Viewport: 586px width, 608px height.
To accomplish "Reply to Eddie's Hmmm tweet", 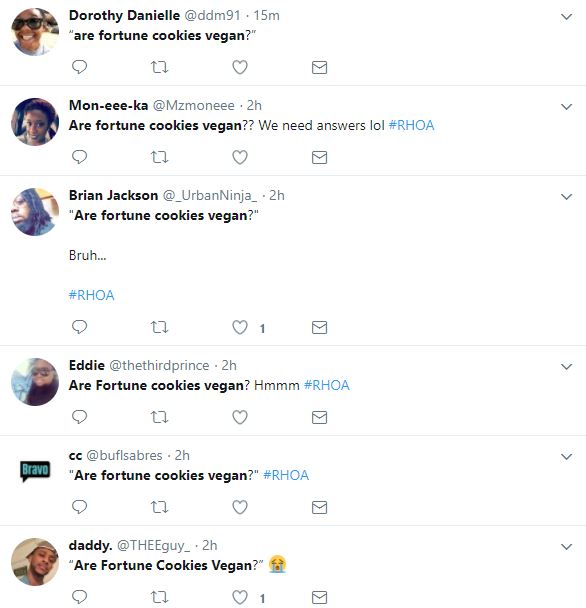I will click(80, 417).
